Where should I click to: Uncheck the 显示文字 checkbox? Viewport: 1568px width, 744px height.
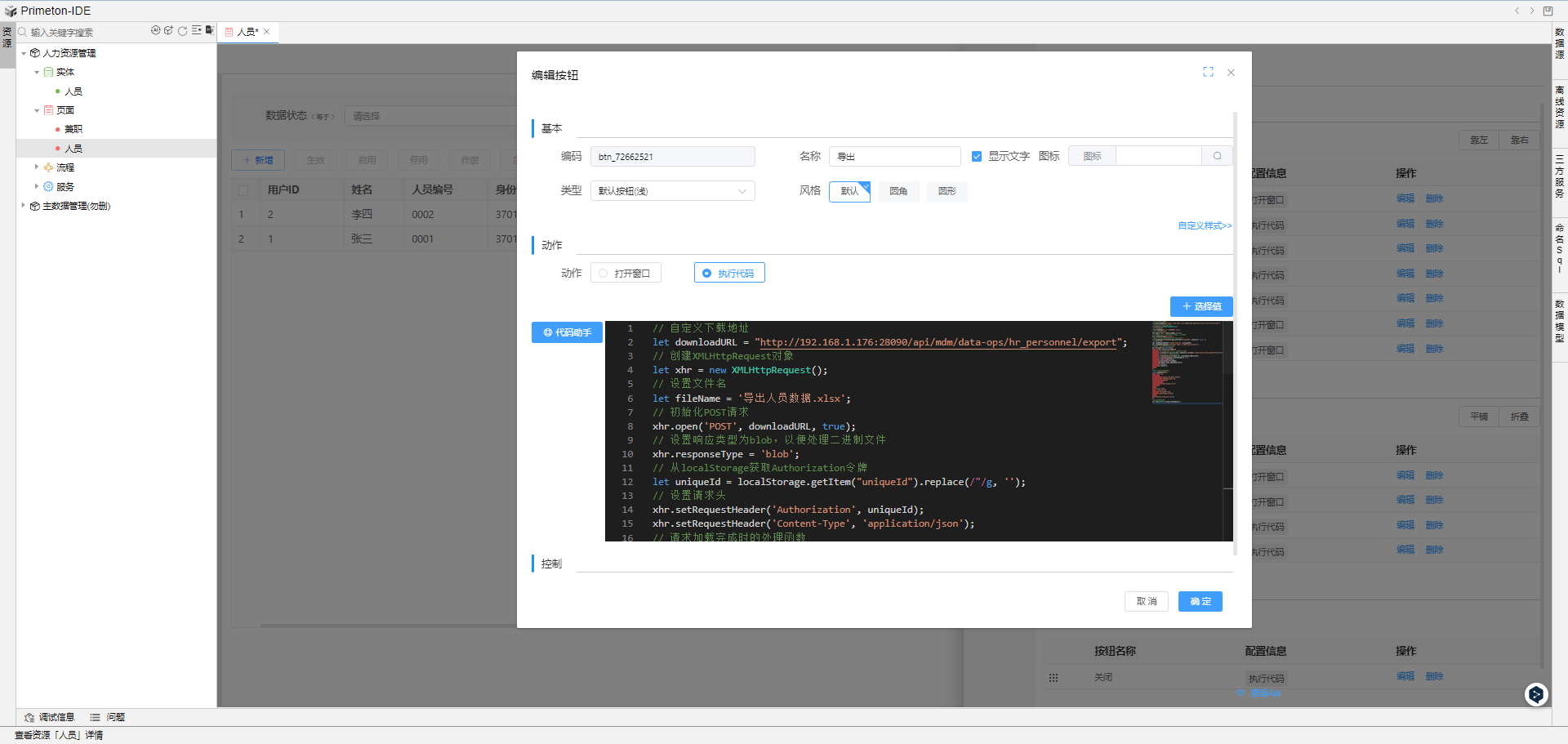[x=977, y=156]
